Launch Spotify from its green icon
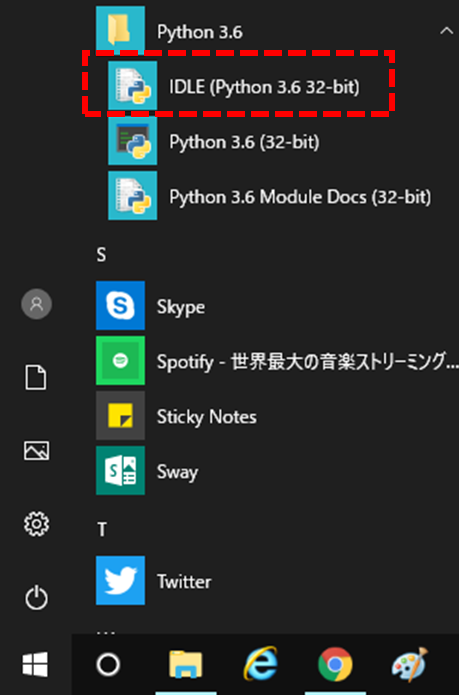Viewport: 459px width, 695px height. point(120,360)
